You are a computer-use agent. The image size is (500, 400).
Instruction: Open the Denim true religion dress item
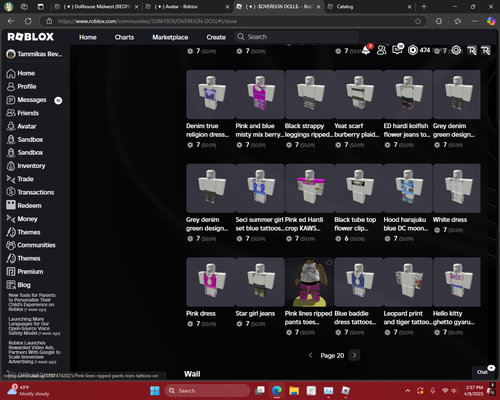tap(211, 94)
